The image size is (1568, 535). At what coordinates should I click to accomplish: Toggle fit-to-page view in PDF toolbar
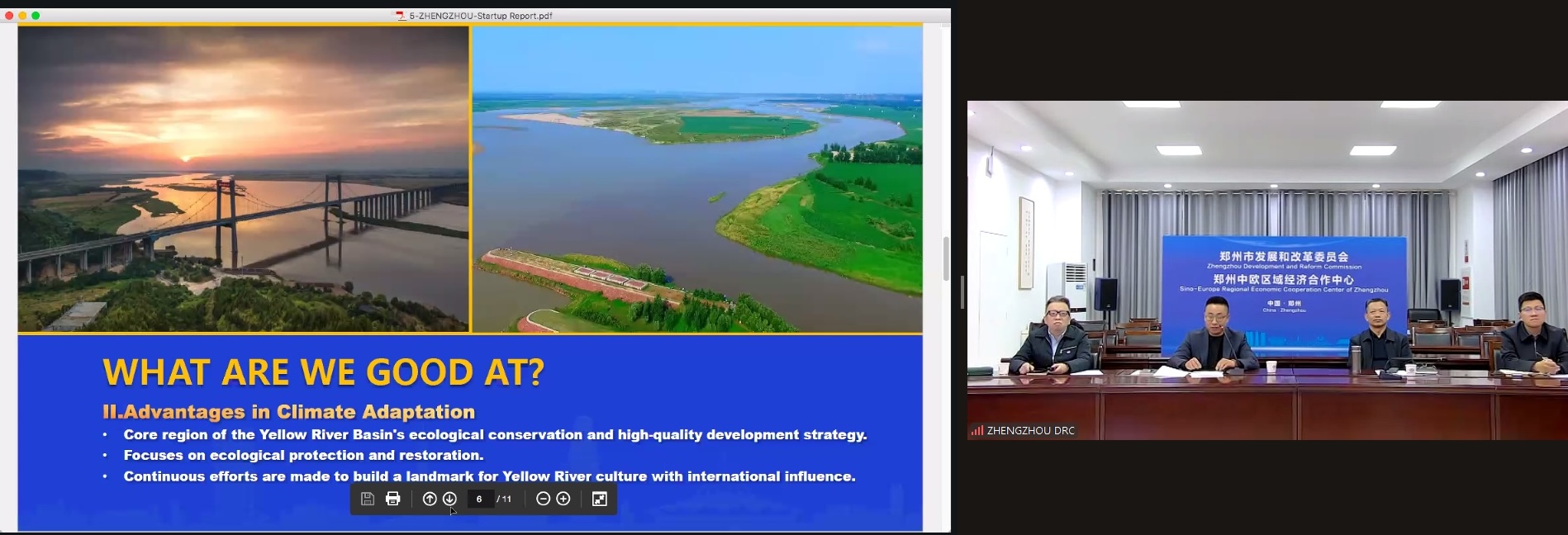pos(600,499)
